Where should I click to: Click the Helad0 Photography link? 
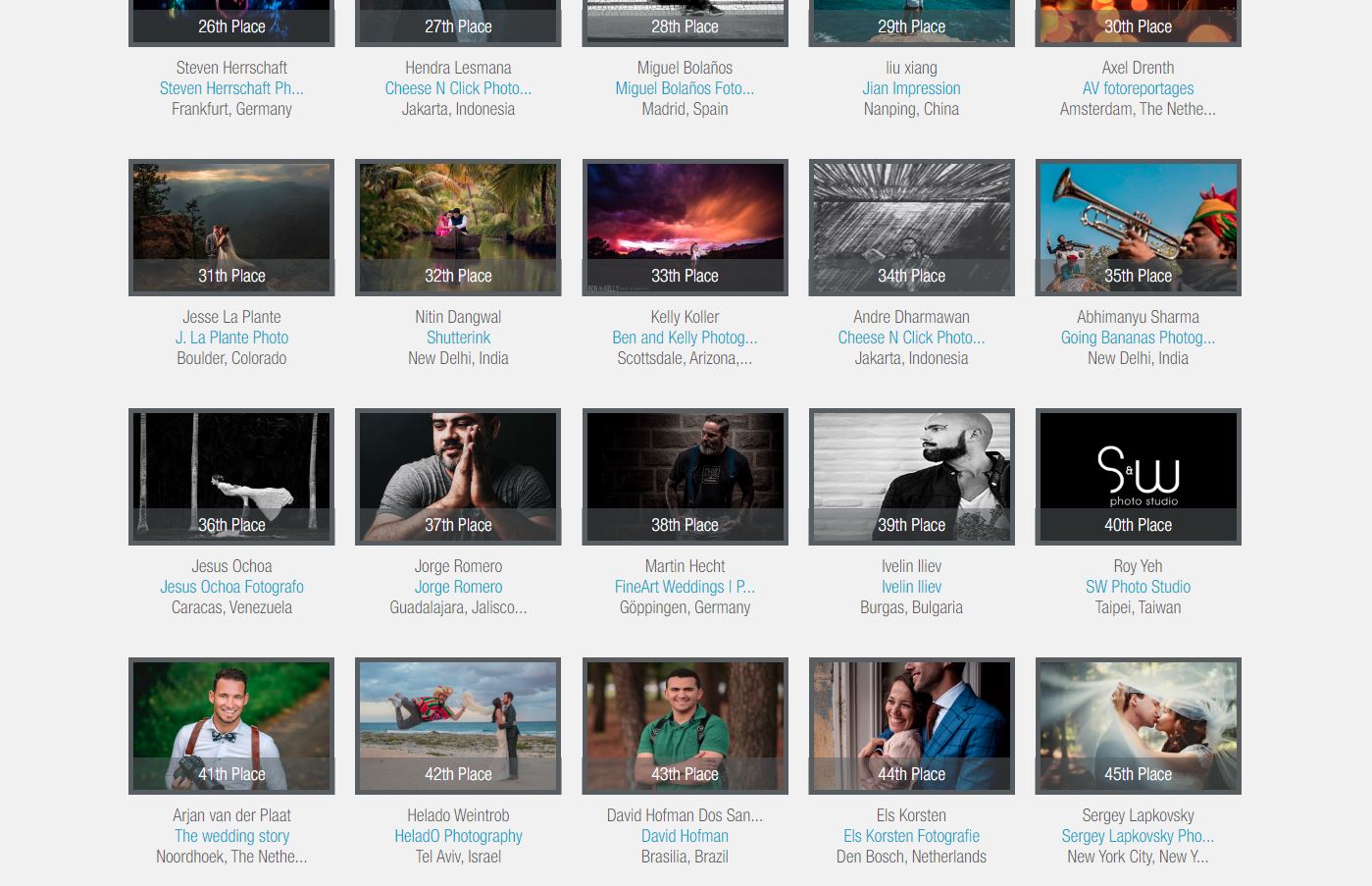click(458, 836)
